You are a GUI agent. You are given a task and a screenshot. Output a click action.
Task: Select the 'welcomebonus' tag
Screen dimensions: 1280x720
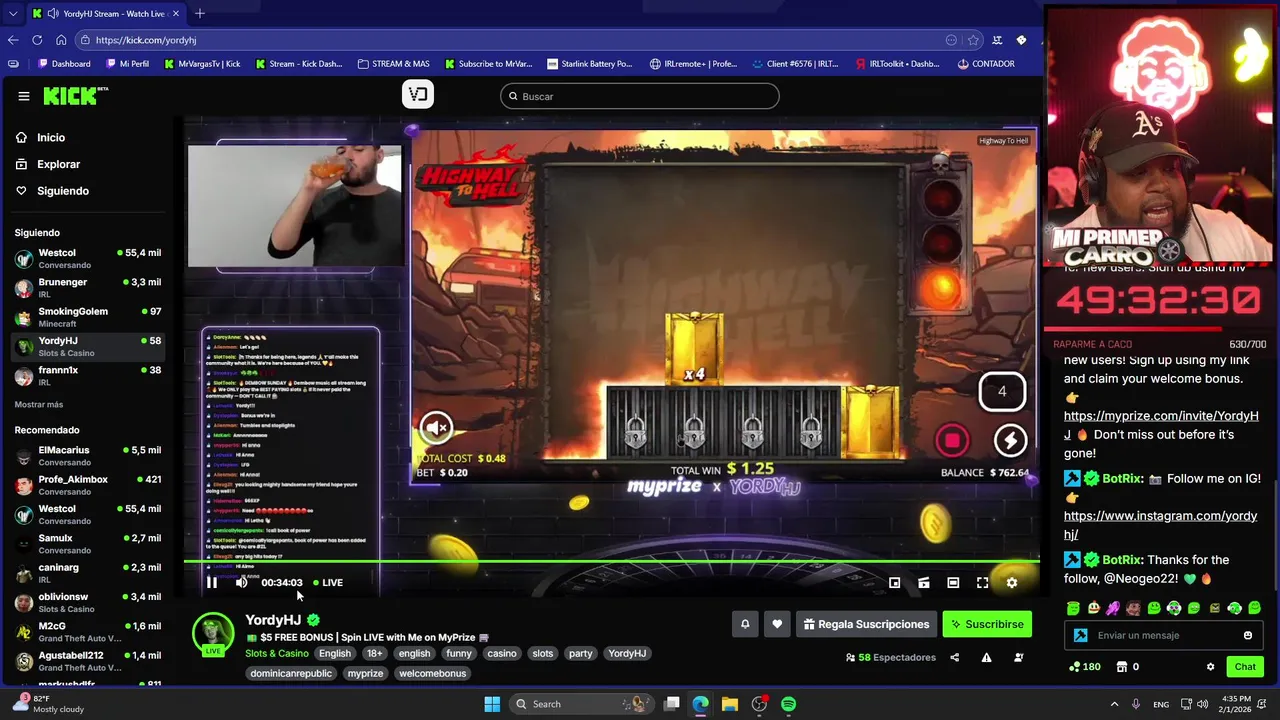pyautogui.click(x=433, y=673)
